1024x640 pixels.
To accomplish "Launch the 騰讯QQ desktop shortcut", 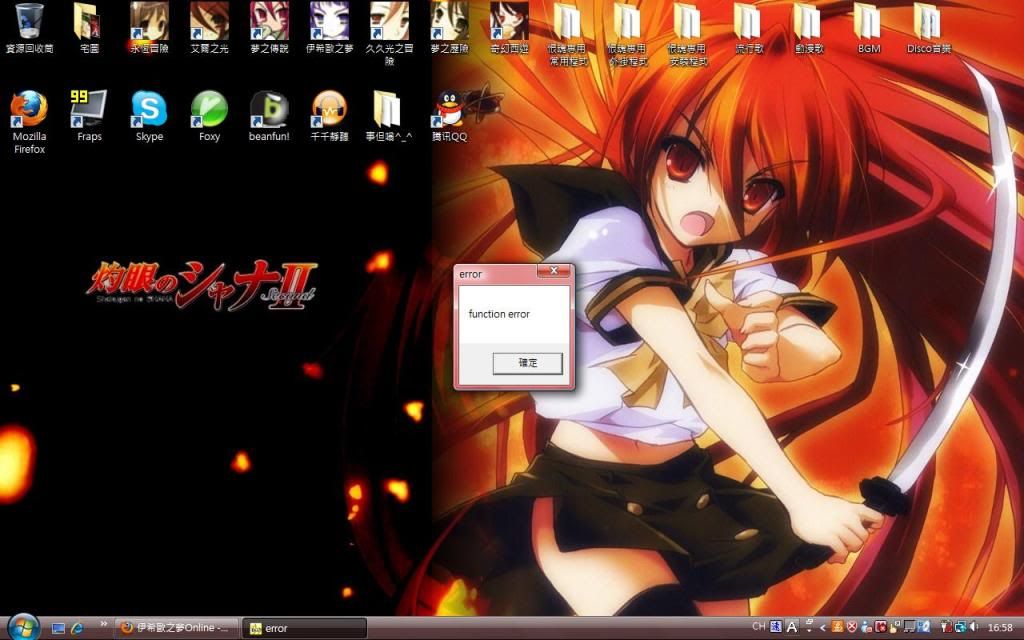I will coord(449,116).
